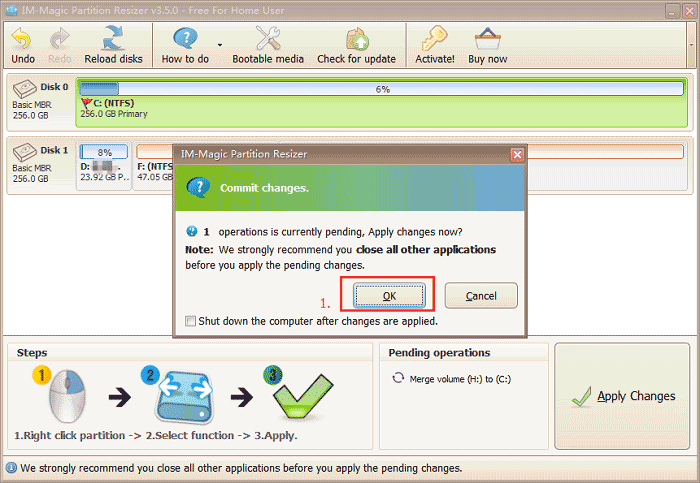Click Disk 1 Basic MBR label
The width and height of the screenshot is (700, 483).
tap(32, 168)
